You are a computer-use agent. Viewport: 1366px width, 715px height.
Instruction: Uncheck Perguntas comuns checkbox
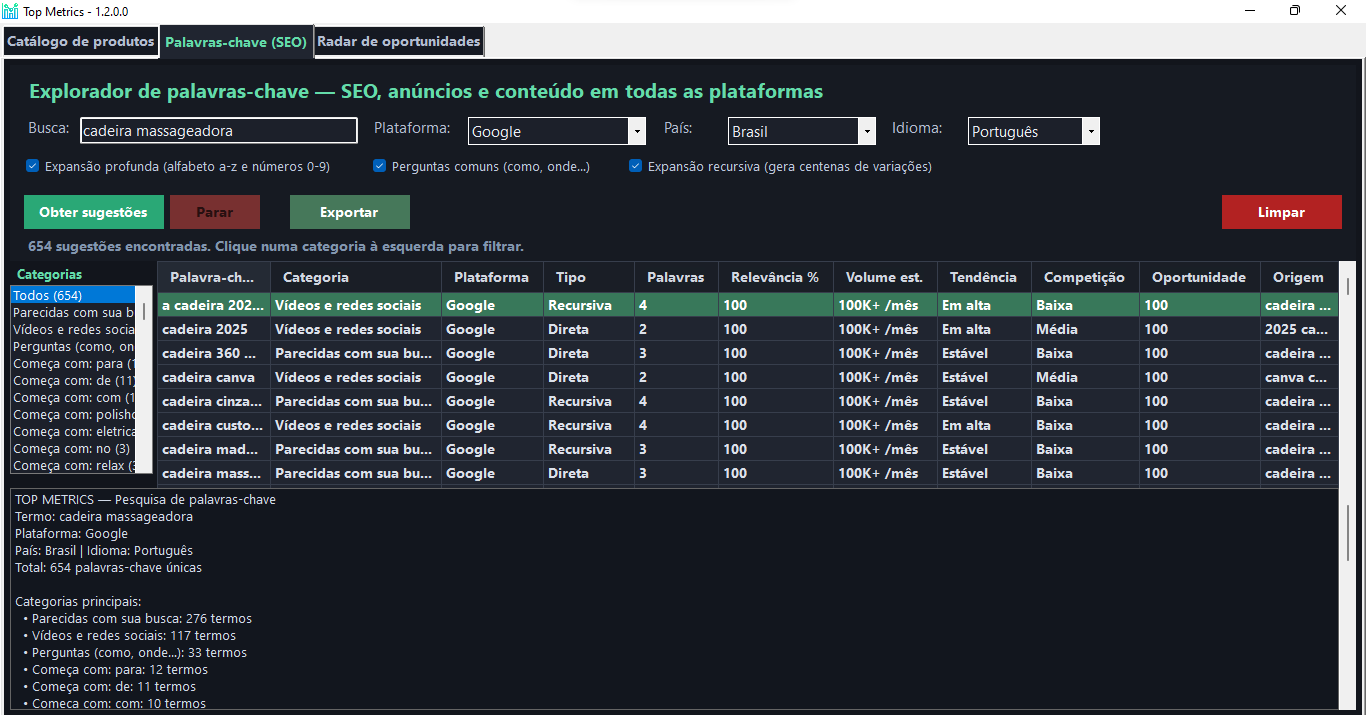379,166
